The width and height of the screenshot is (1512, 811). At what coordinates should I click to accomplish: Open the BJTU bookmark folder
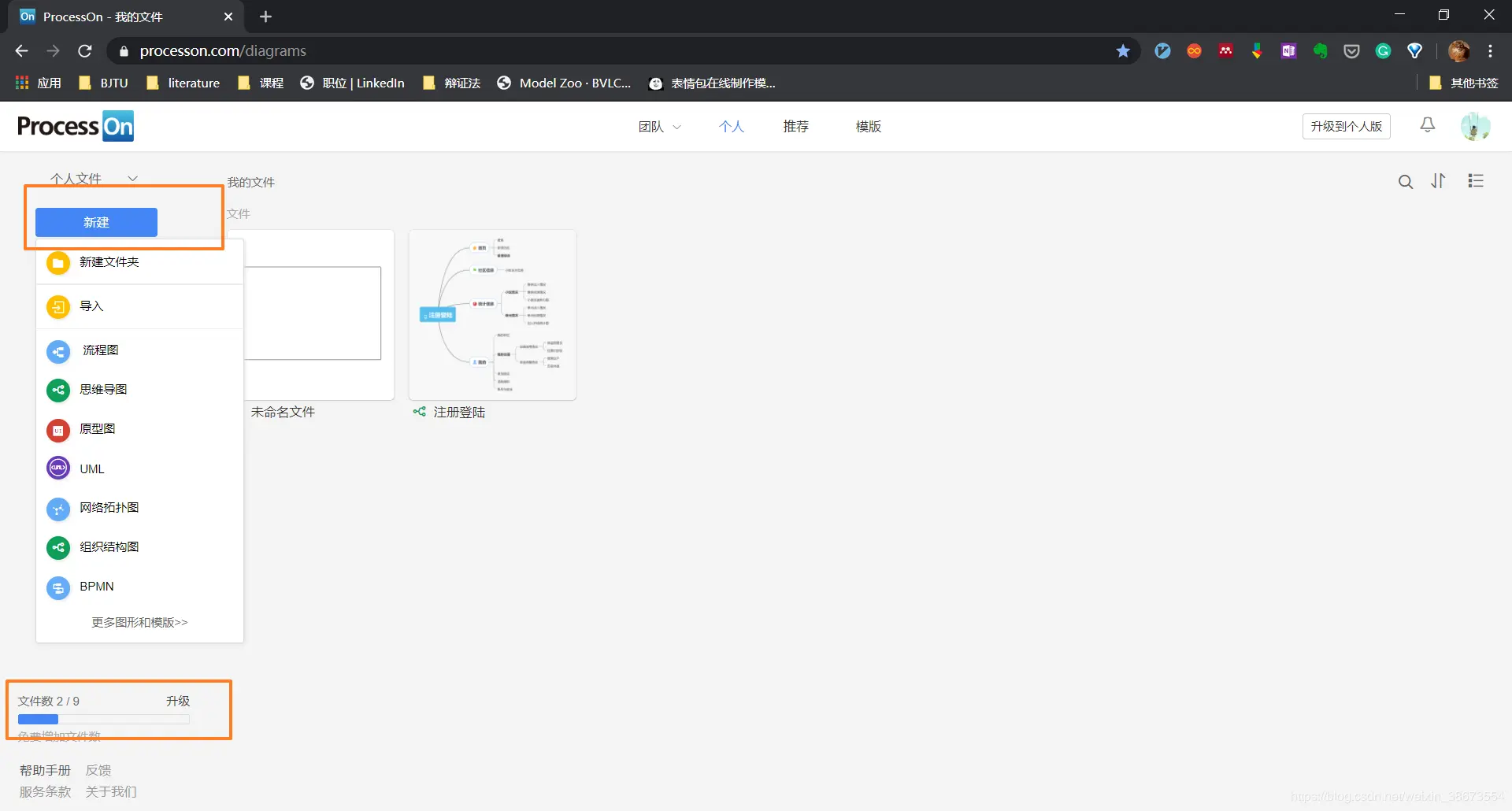click(x=104, y=83)
